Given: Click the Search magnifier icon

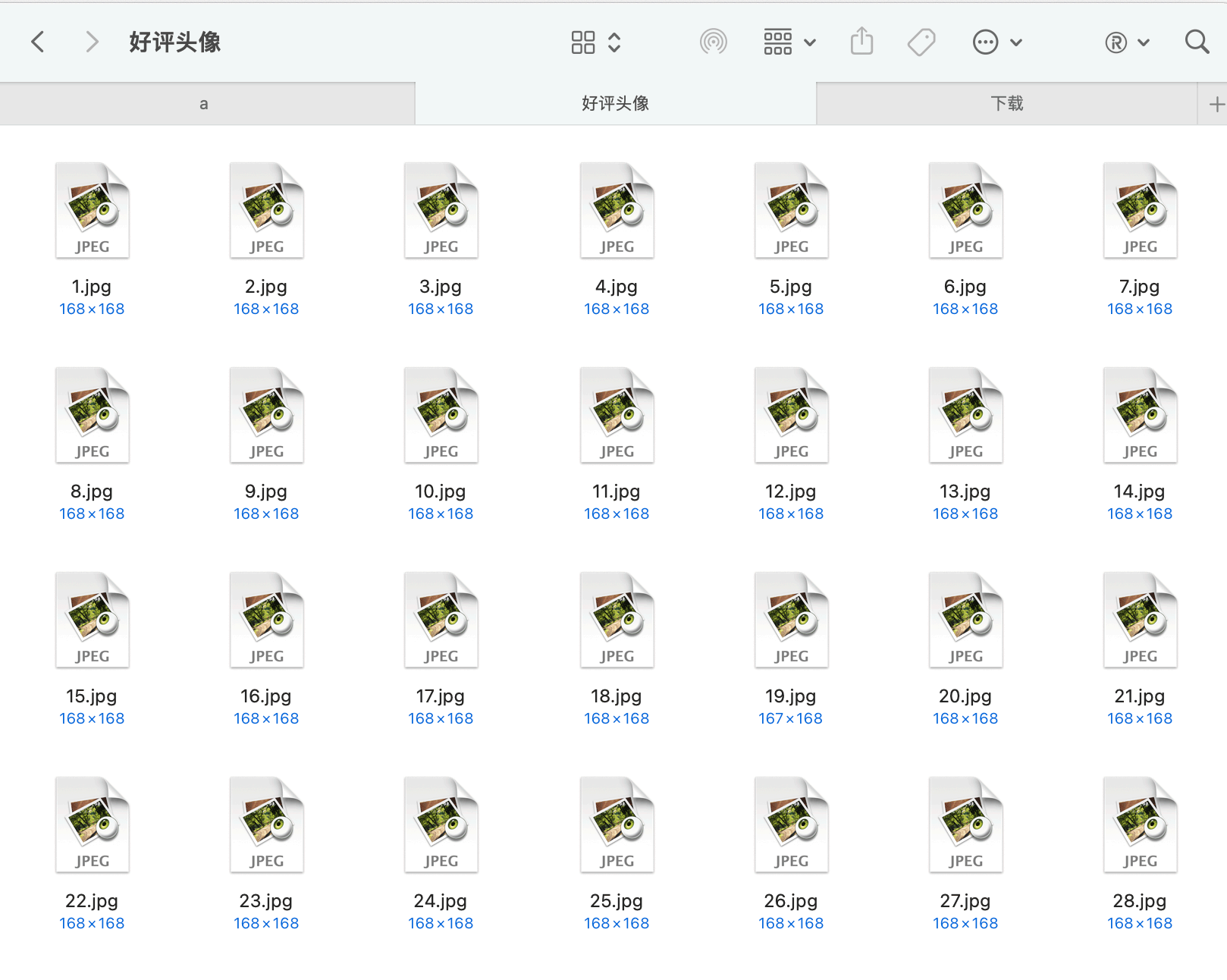Looking at the screenshot, I should (x=1197, y=42).
